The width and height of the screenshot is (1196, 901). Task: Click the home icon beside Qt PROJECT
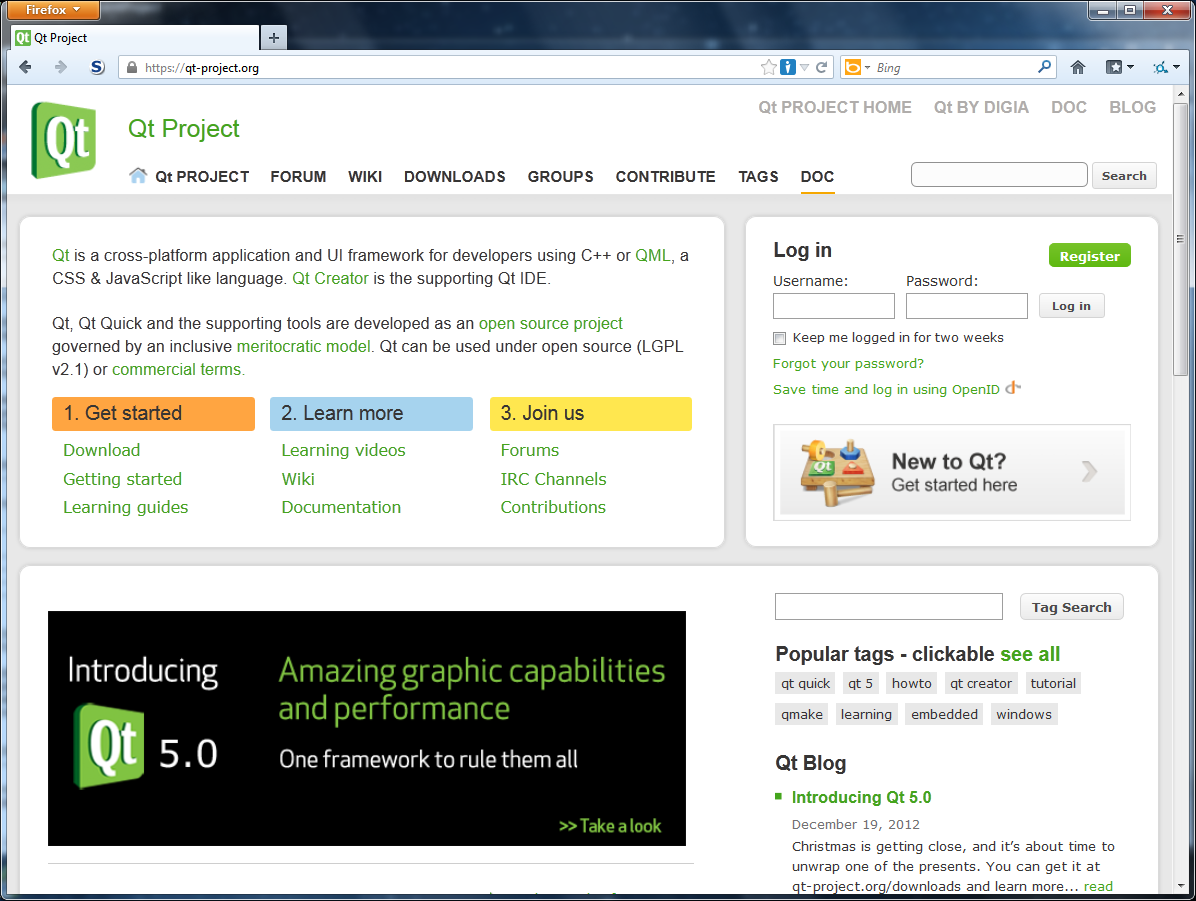pyautogui.click(x=138, y=175)
